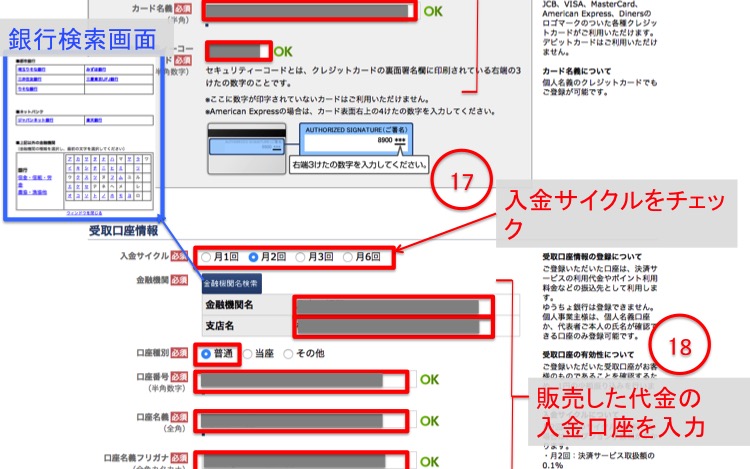
Task: Click ジャパンネット銀行 link in bank search popup
Action: click(x=35, y=120)
